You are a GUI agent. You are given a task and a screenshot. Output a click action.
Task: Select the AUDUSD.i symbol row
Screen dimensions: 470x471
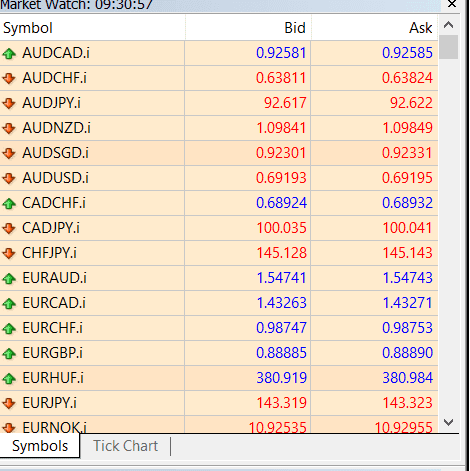tap(219, 178)
